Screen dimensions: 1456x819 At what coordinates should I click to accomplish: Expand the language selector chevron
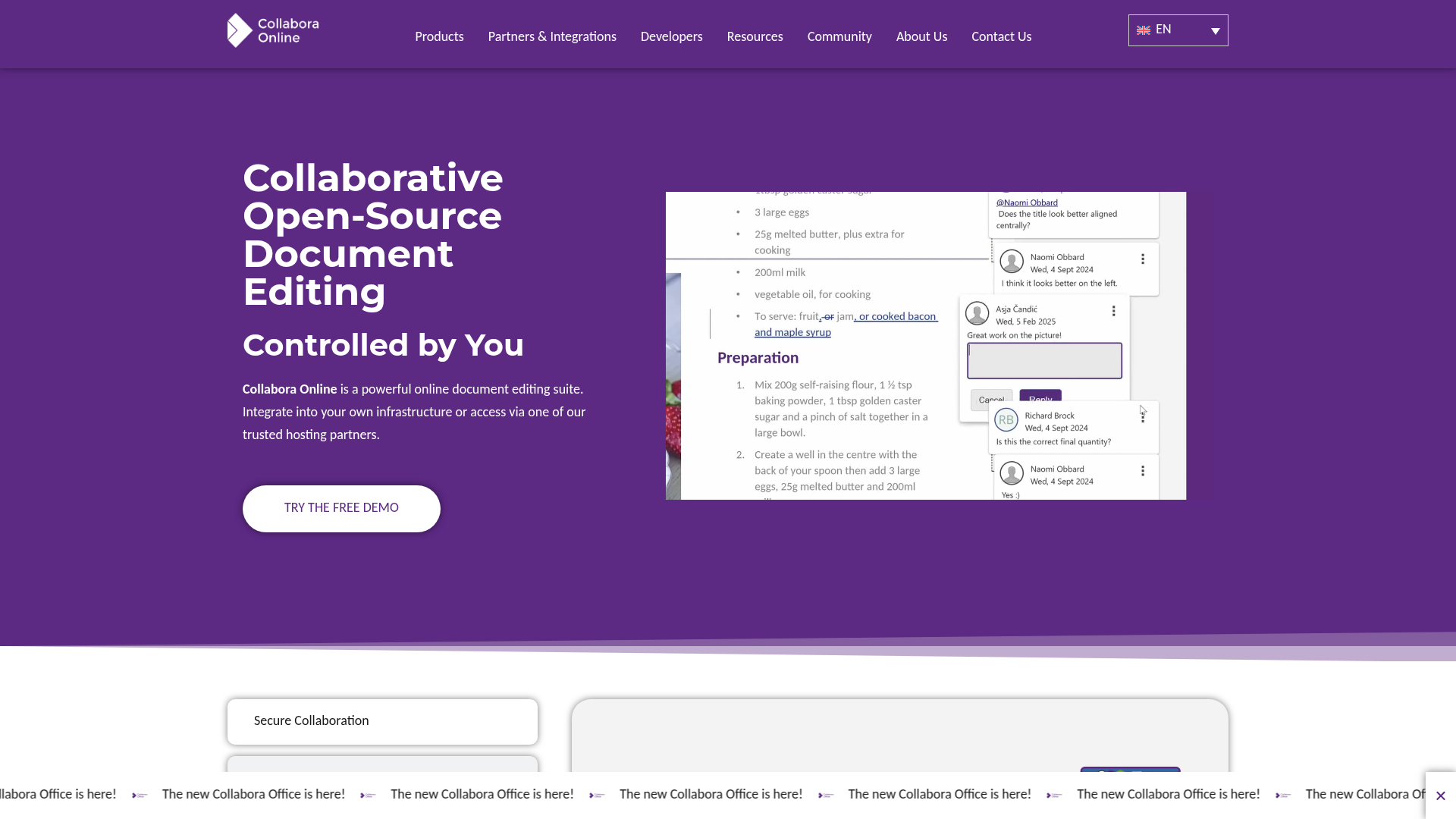pyautogui.click(x=1215, y=31)
